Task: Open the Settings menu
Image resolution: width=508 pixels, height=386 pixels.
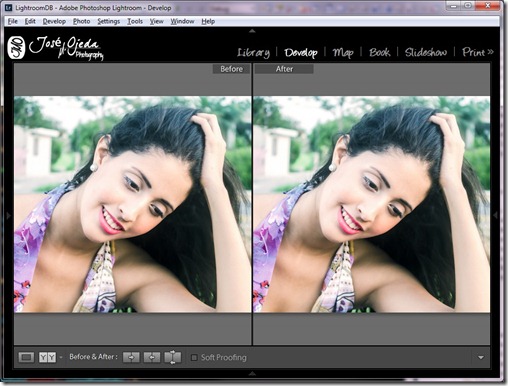Action: tap(109, 21)
